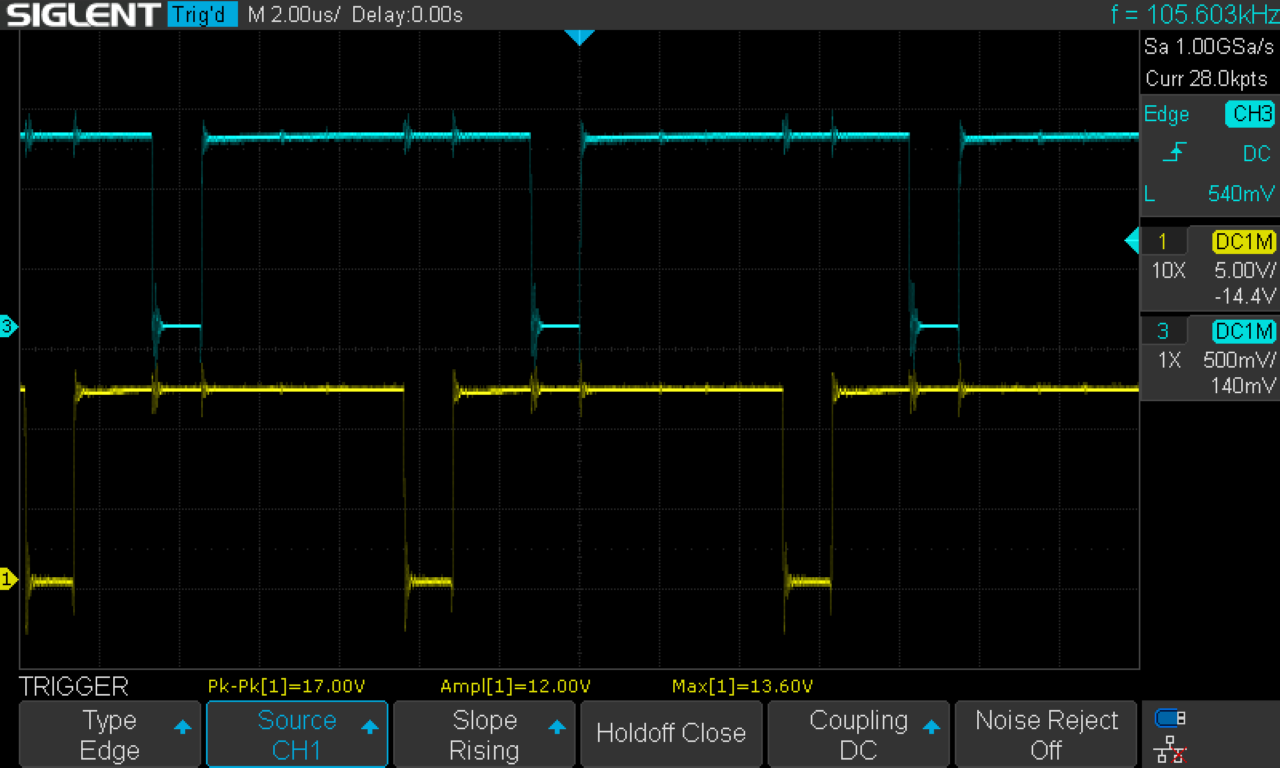This screenshot has height=768, width=1280.
Task: Click the f = 105.603kHz frequency counter
Action: click(1193, 14)
